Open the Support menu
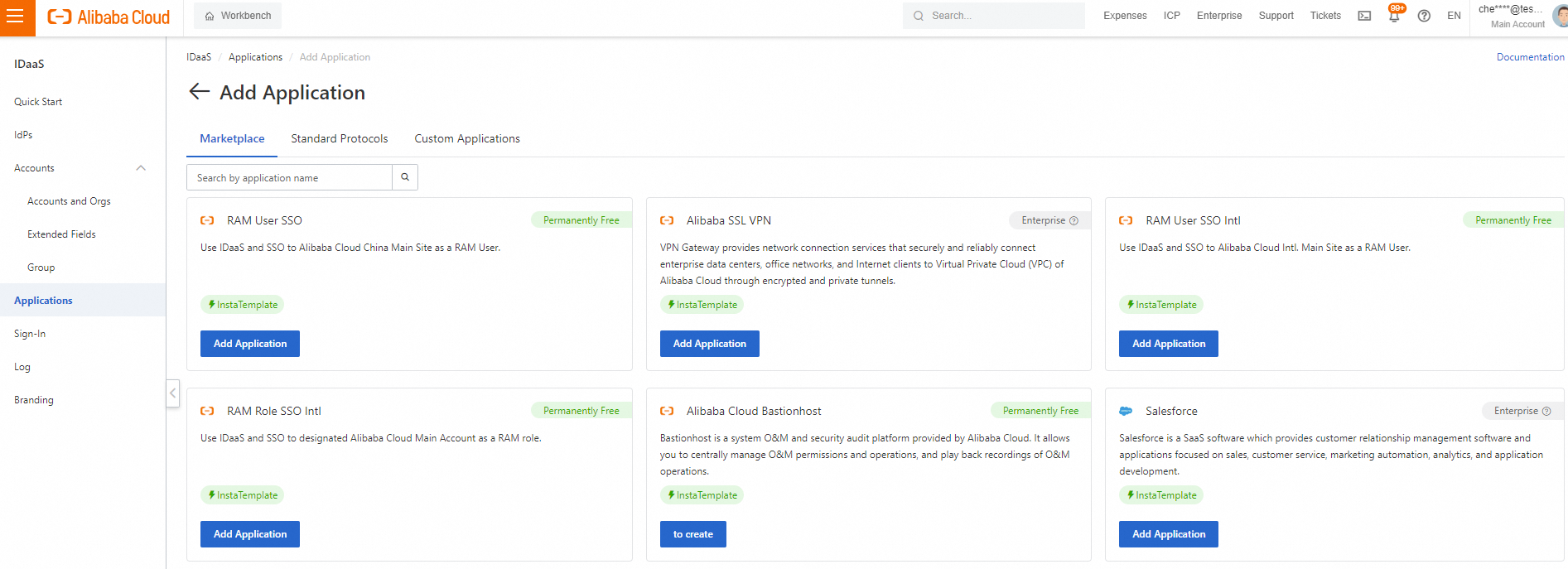The image size is (1568, 569). coord(1276,16)
